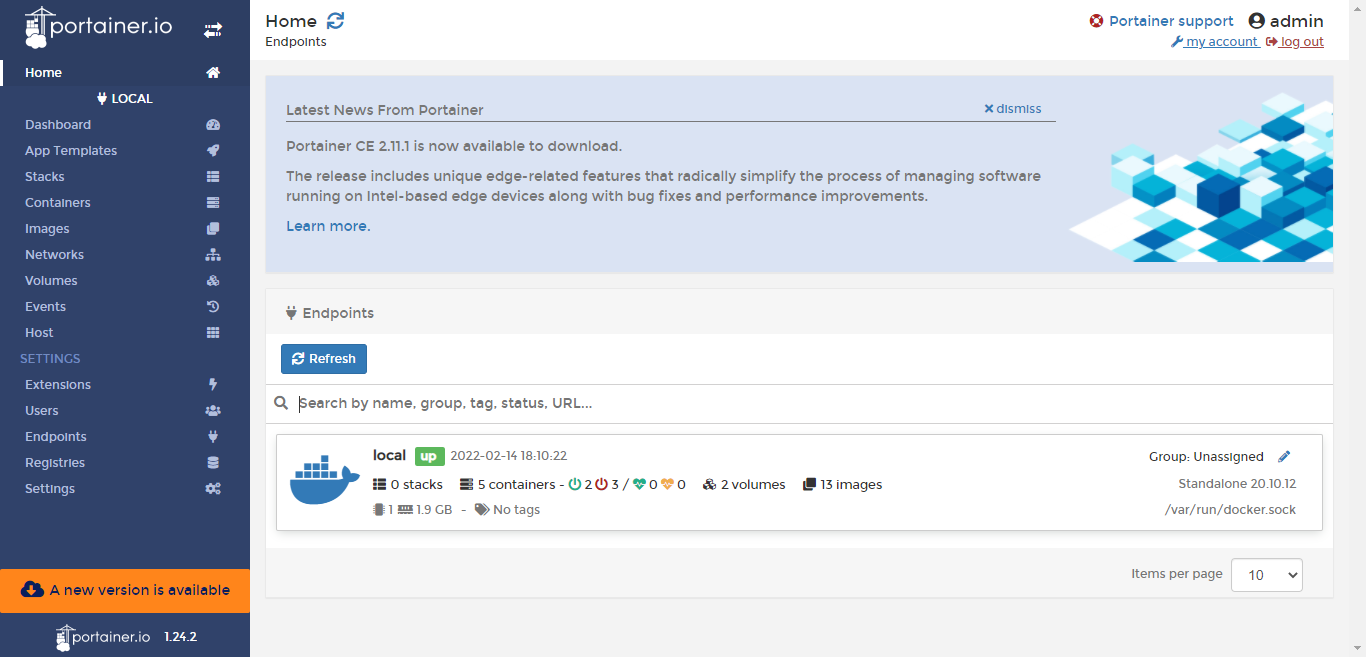The width and height of the screenshot is (1366, 657).
Task: Click the Users group icon
Action: coord(213,411)
